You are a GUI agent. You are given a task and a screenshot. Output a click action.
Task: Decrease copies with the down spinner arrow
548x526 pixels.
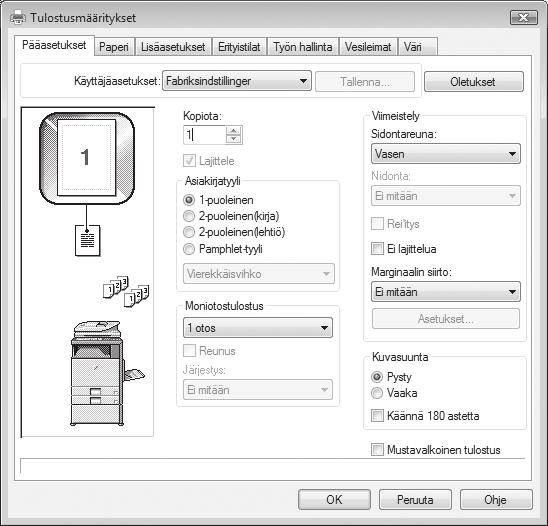tap(233, 139)
